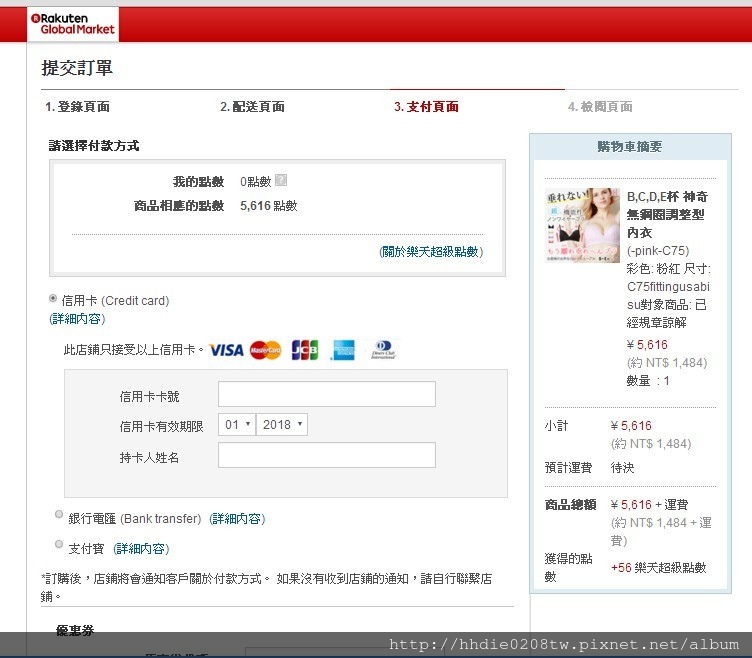752x658 pixels.
Task: Click the Rakuten Global Market logo
Action: point(73,24)
